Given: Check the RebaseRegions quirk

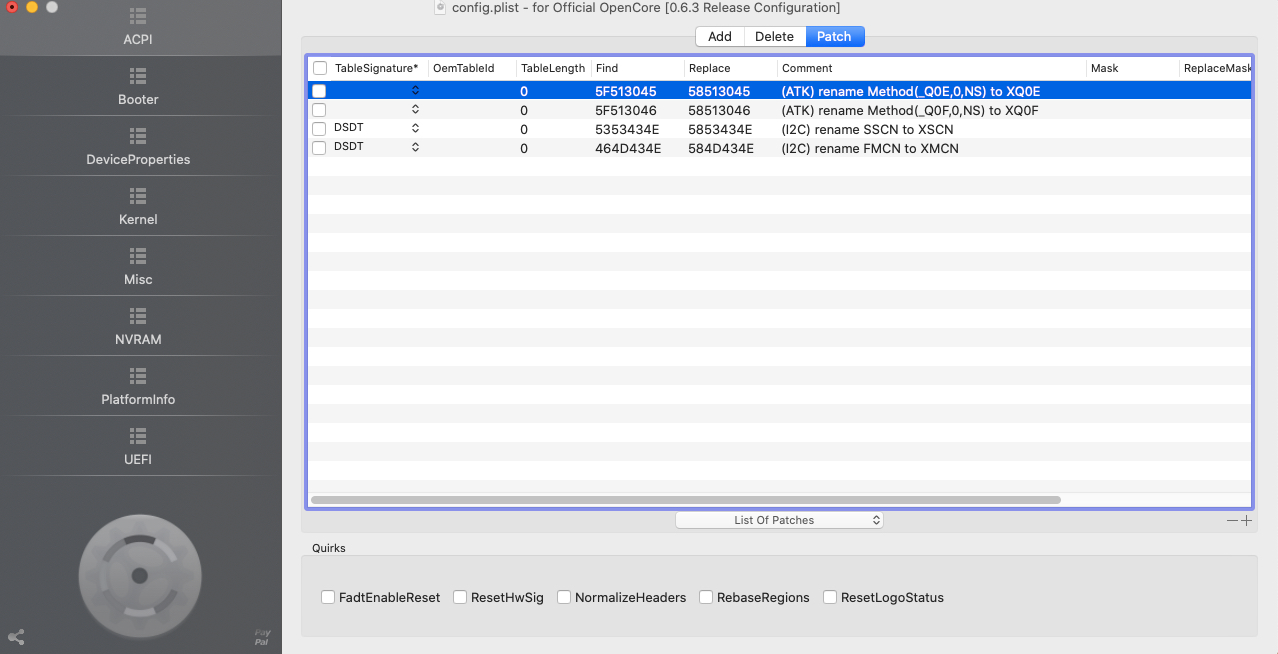Looking at the screenshot, I should coord(706,597).
